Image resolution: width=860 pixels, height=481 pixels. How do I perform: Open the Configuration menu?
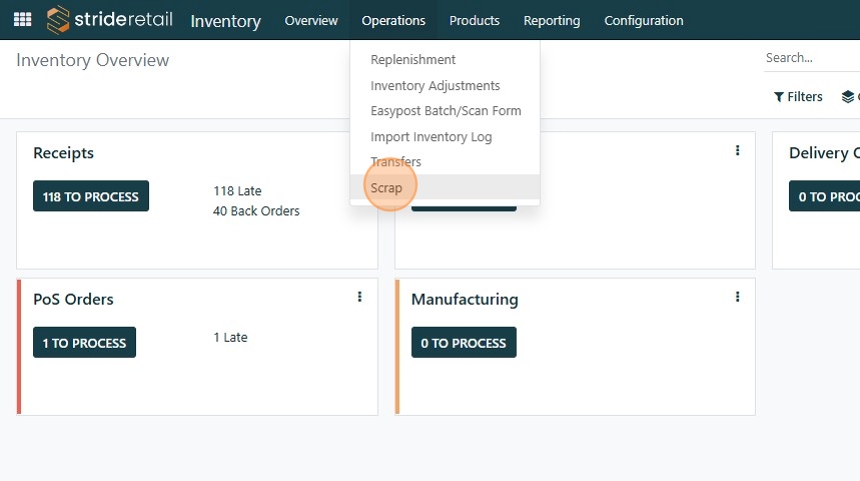644,20
